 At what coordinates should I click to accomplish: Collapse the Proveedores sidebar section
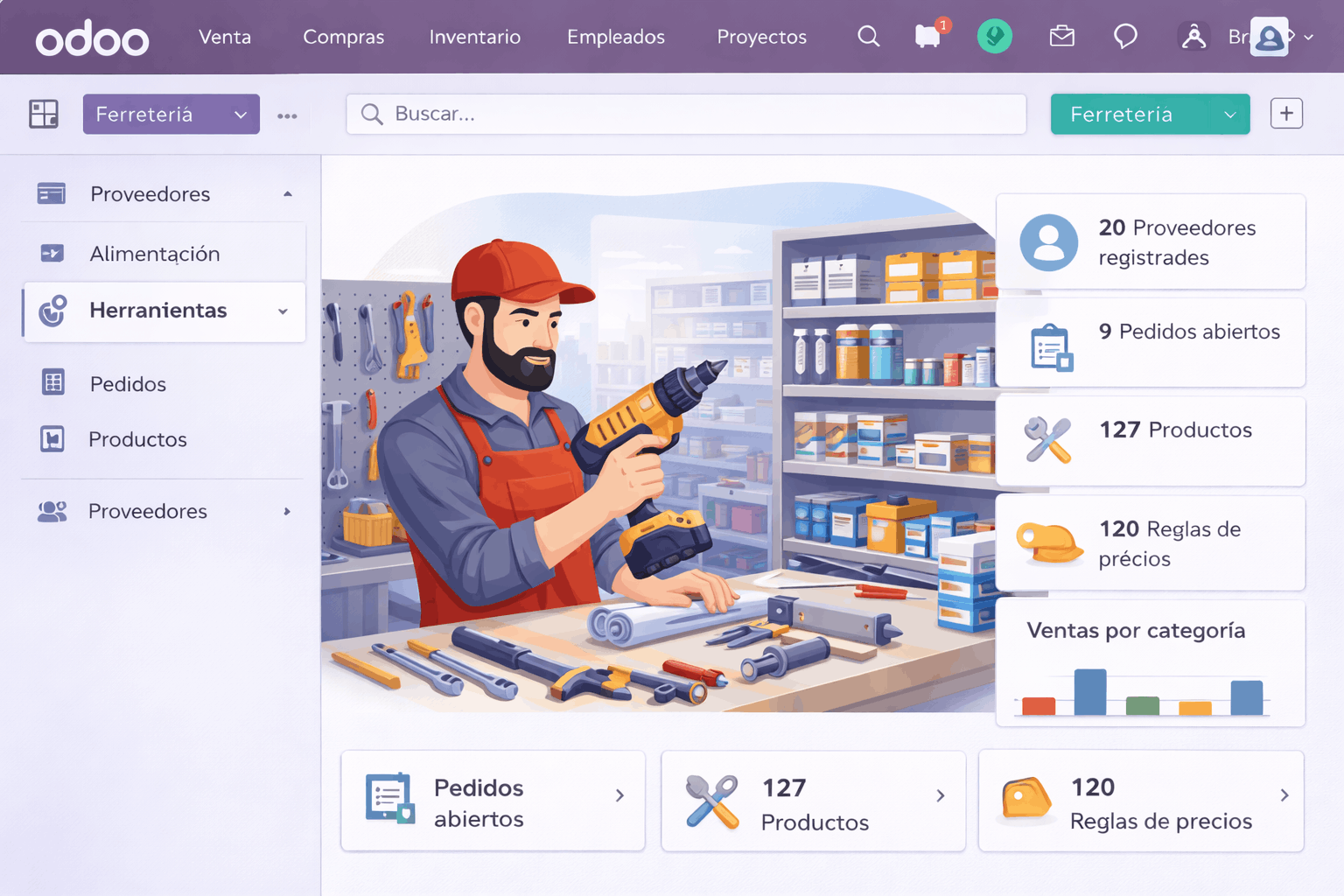point(288,194)
